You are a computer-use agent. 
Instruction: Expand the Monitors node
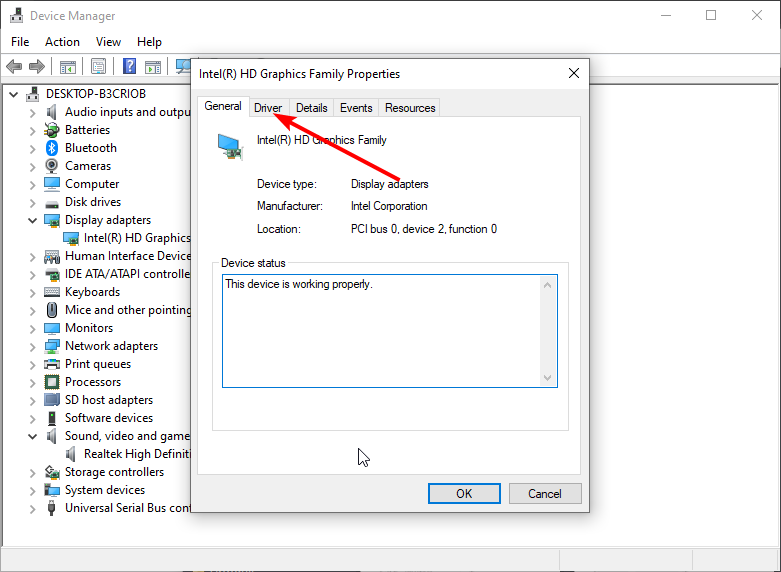[x=32, y=328]
